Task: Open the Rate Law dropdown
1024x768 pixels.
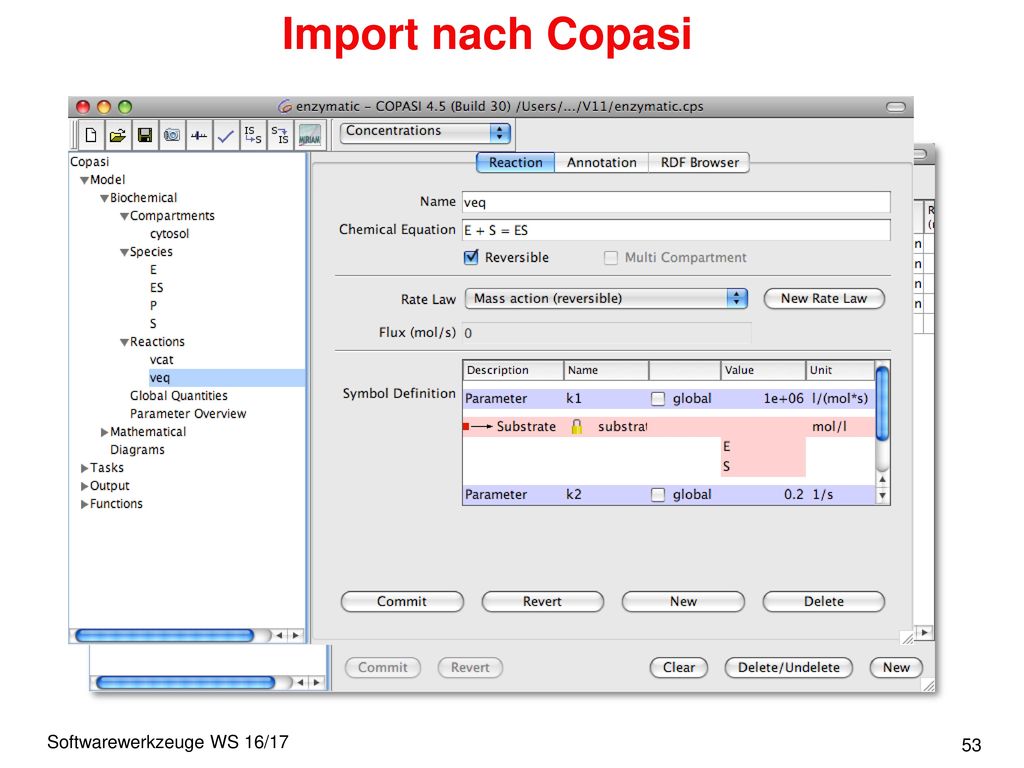Action: pos(606,298)
